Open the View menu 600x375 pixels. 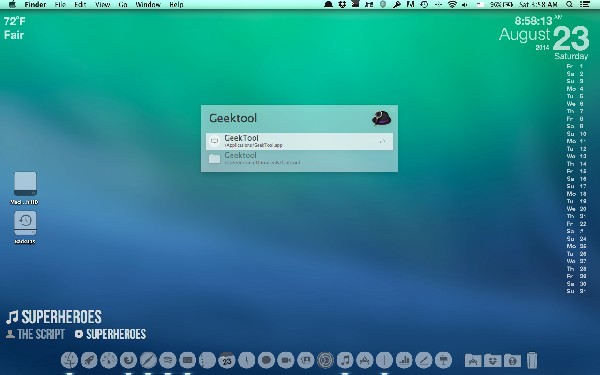[x=102, y=5]
